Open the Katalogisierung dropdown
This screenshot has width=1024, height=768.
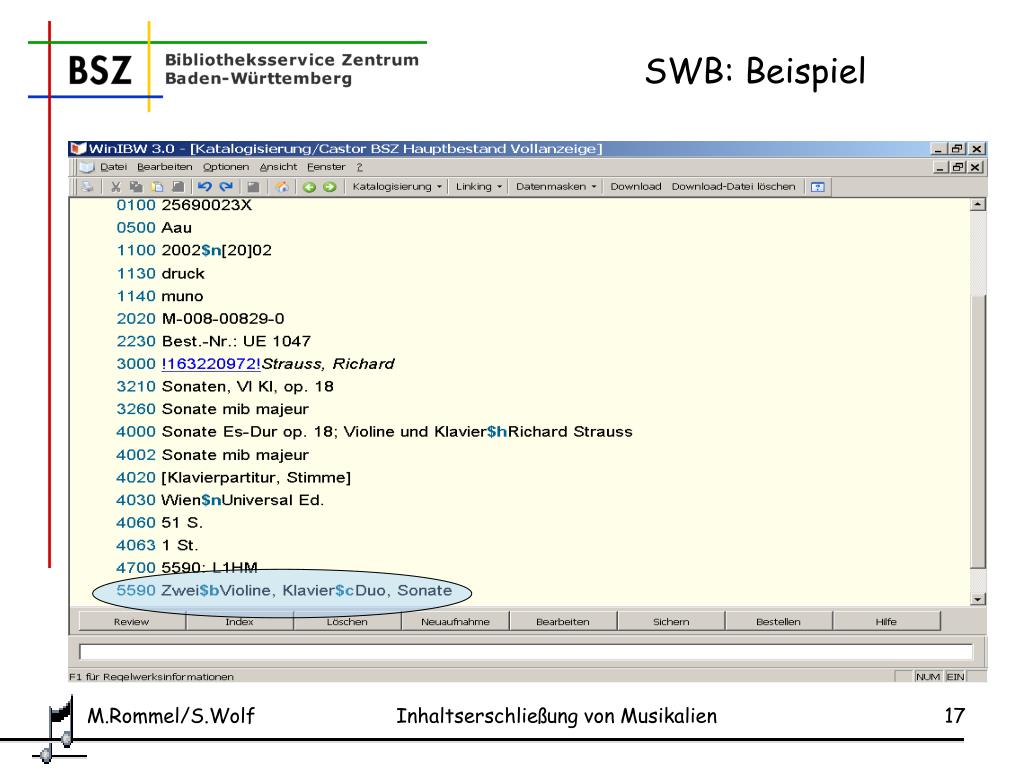tap(397, 187)
